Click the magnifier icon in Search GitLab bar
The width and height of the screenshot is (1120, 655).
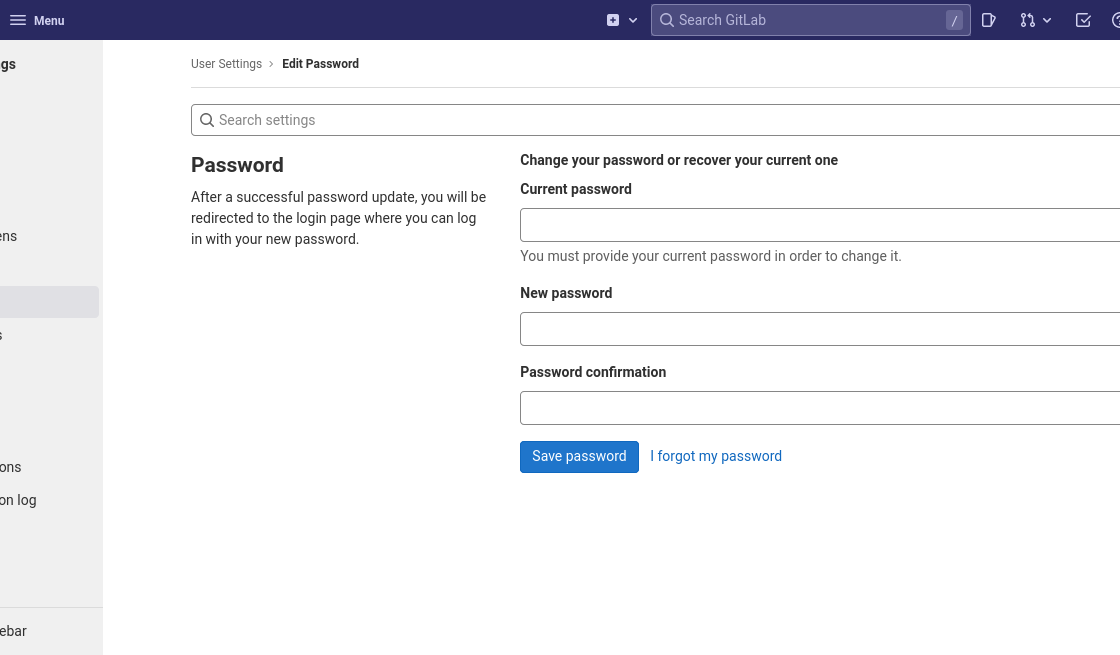667,20
